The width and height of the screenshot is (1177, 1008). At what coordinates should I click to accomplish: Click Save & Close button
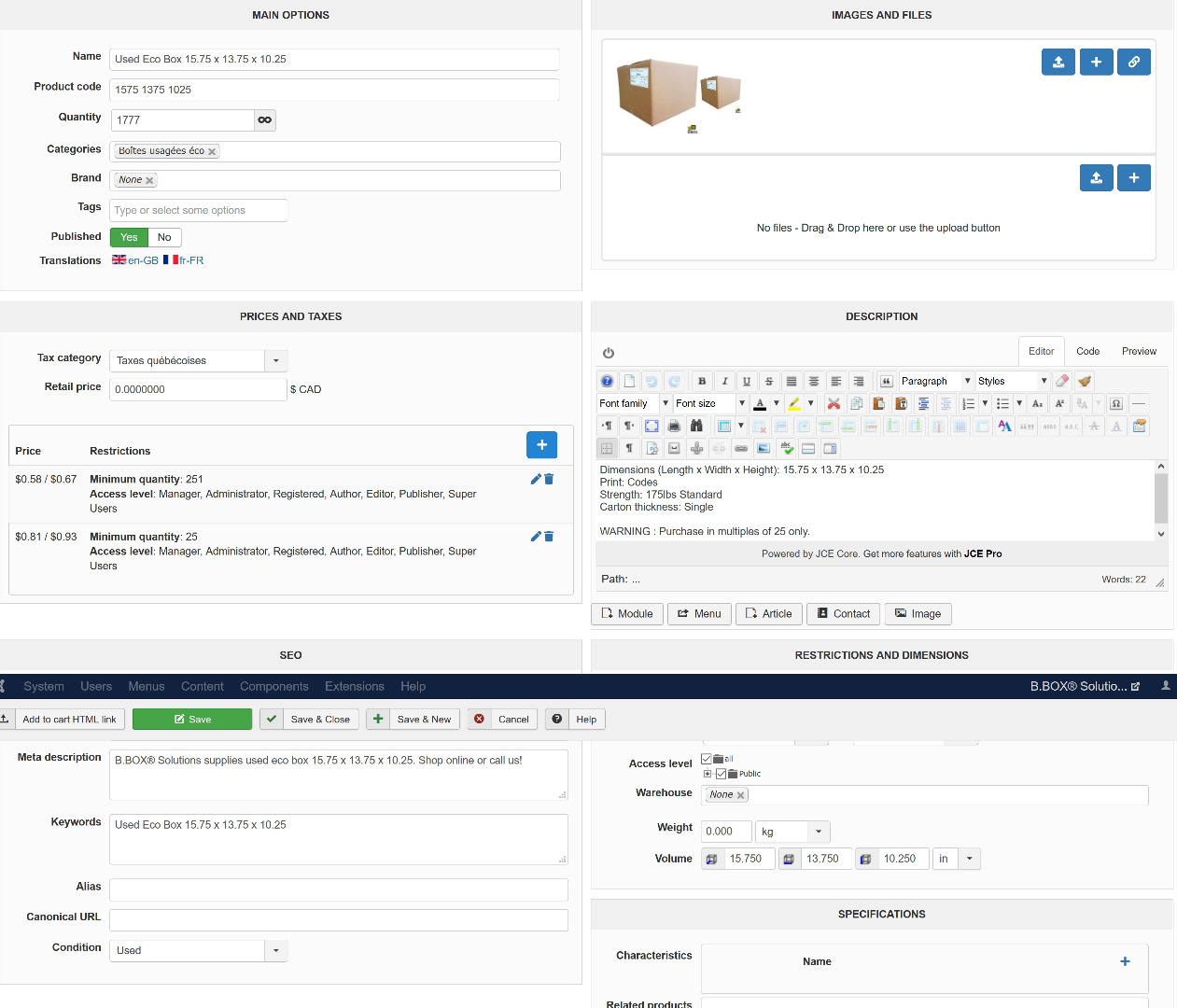pos(310,719)
